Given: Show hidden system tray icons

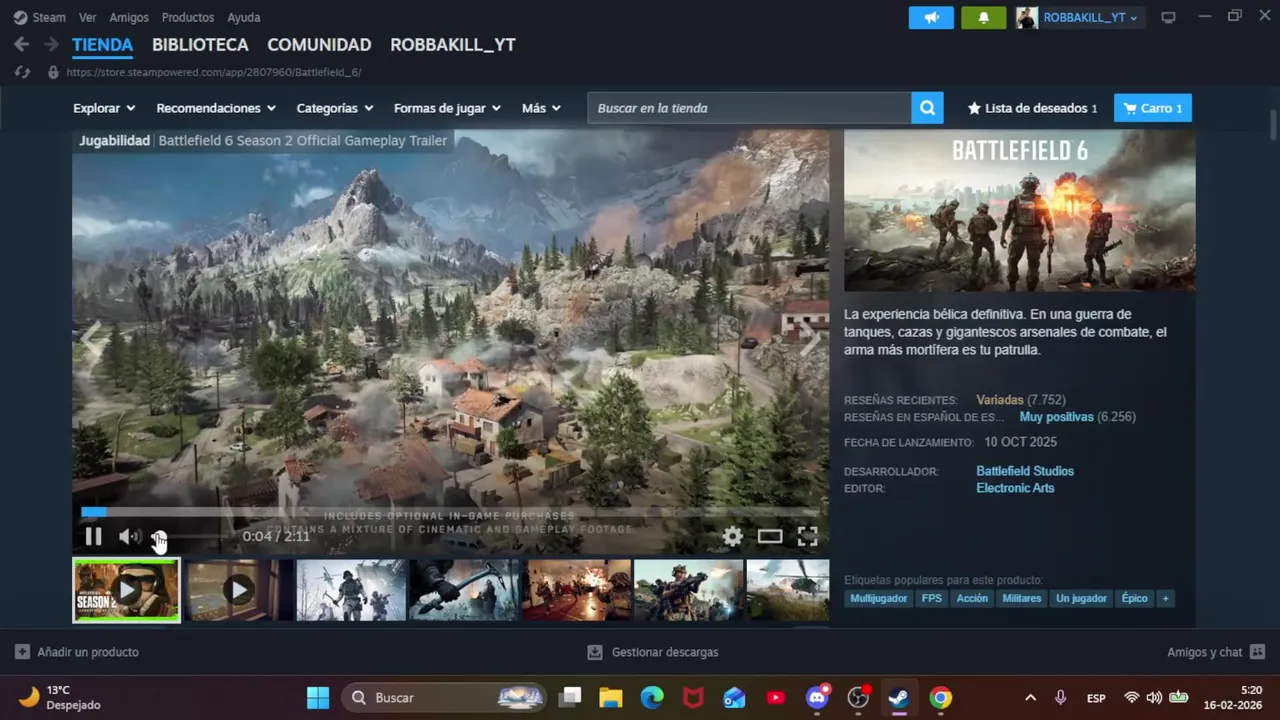Looking at the screenshot, I should [1030, 697].
